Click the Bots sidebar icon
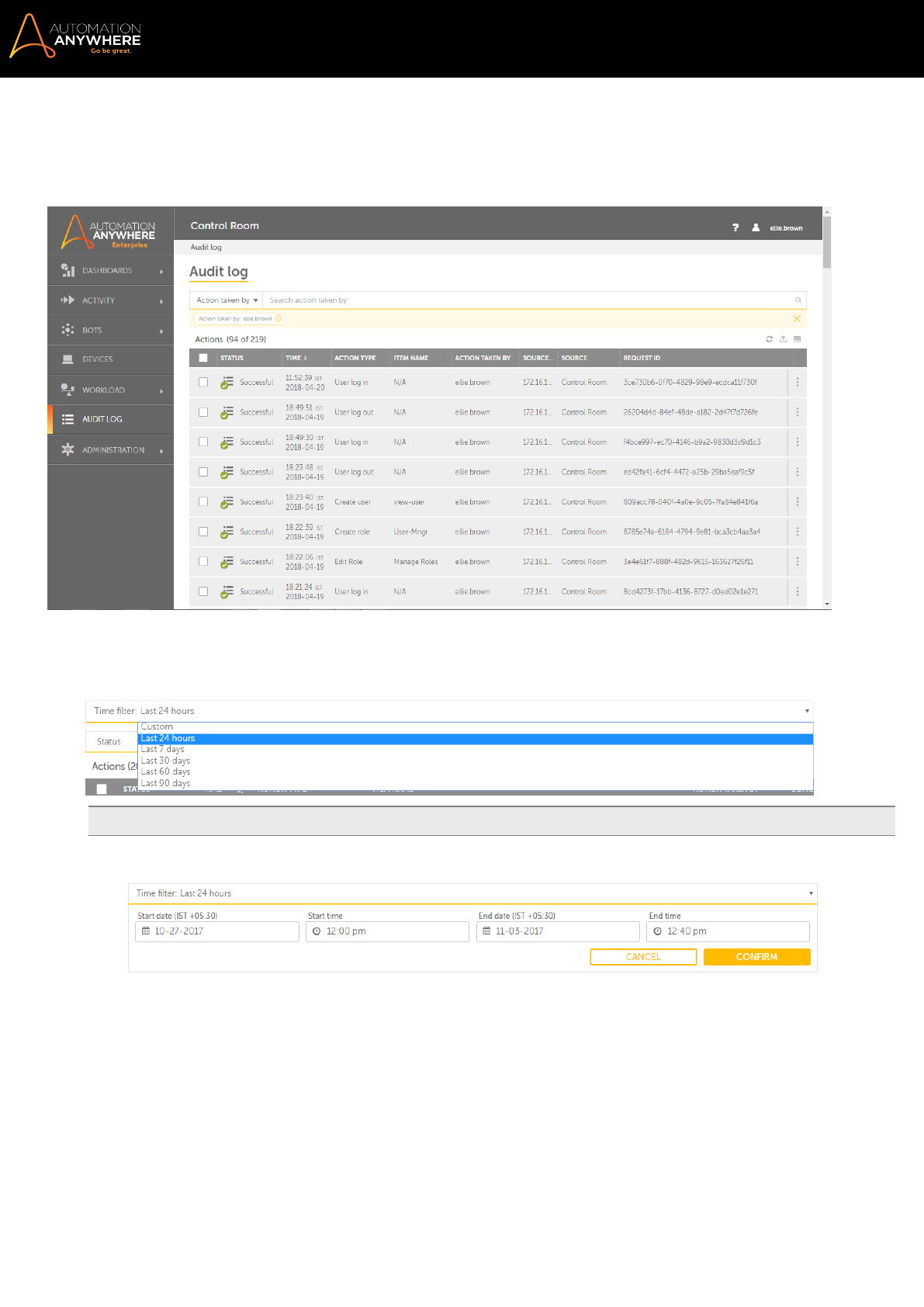 point(67,330)
